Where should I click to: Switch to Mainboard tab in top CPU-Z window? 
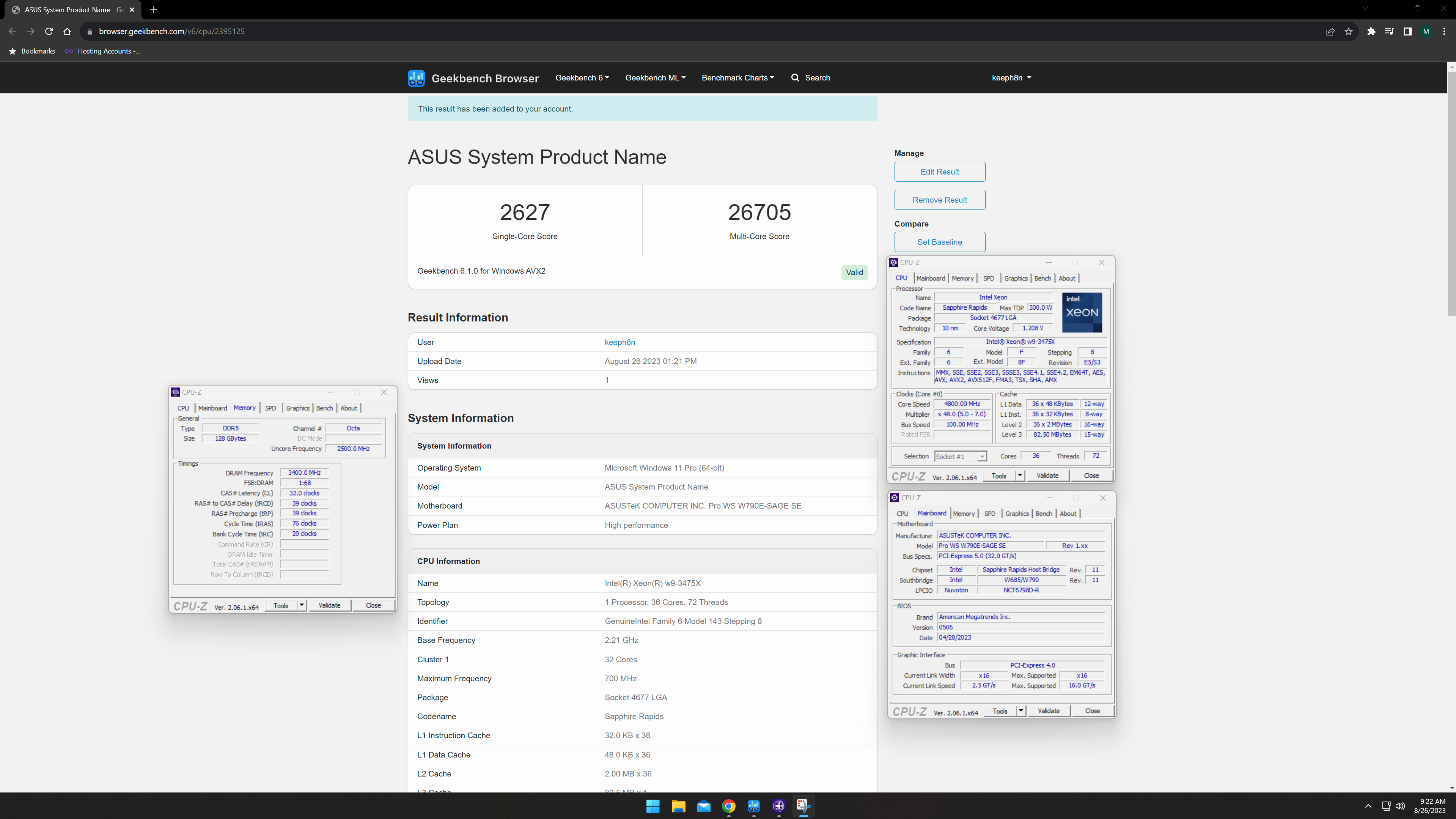930,278
